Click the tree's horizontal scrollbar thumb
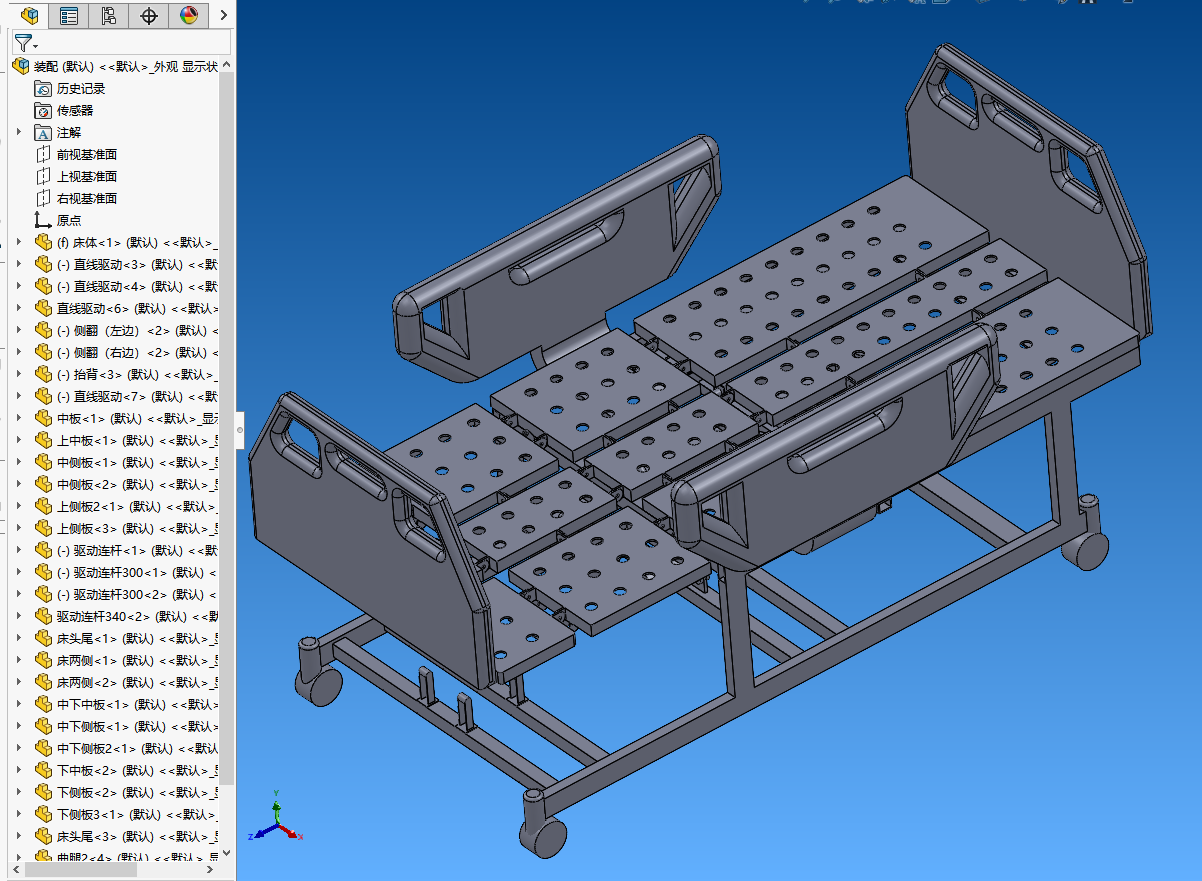The width and height of the screenshot is (1202, 881). (80, 871)
